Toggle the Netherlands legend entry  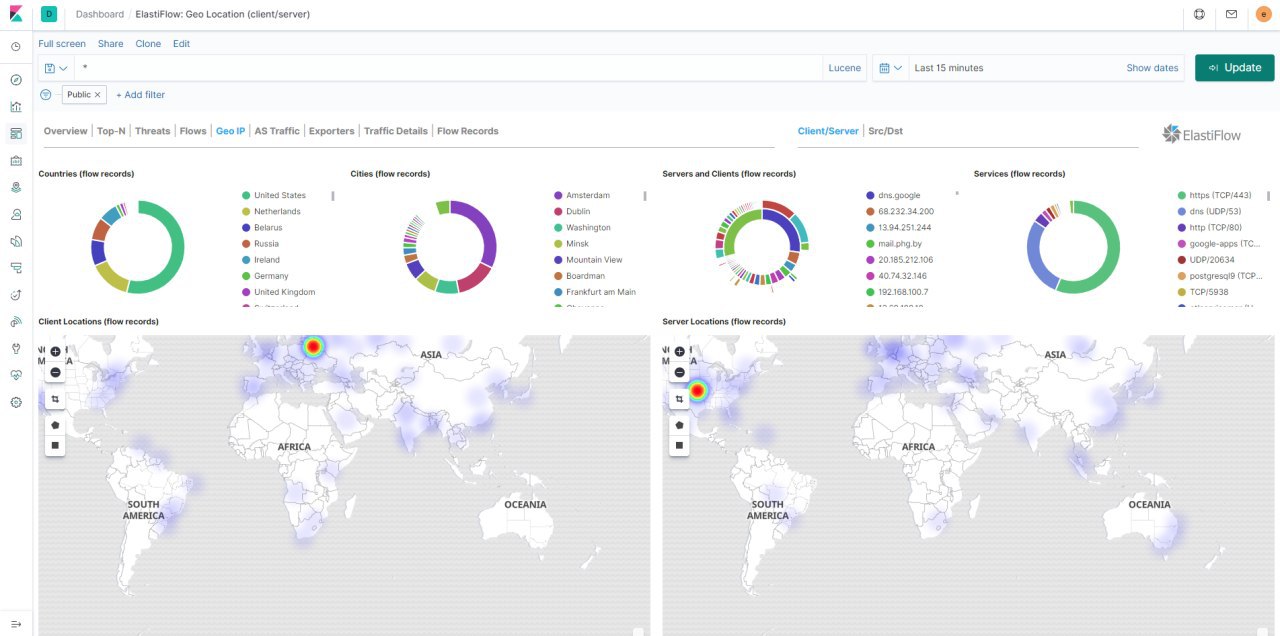(x=276, y=211)
